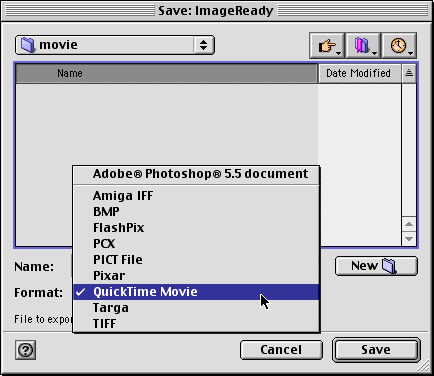The width and height of the screenshot is (434, 376).
Task: Click the file list scroll up arrow
Action: pos(409,224)
